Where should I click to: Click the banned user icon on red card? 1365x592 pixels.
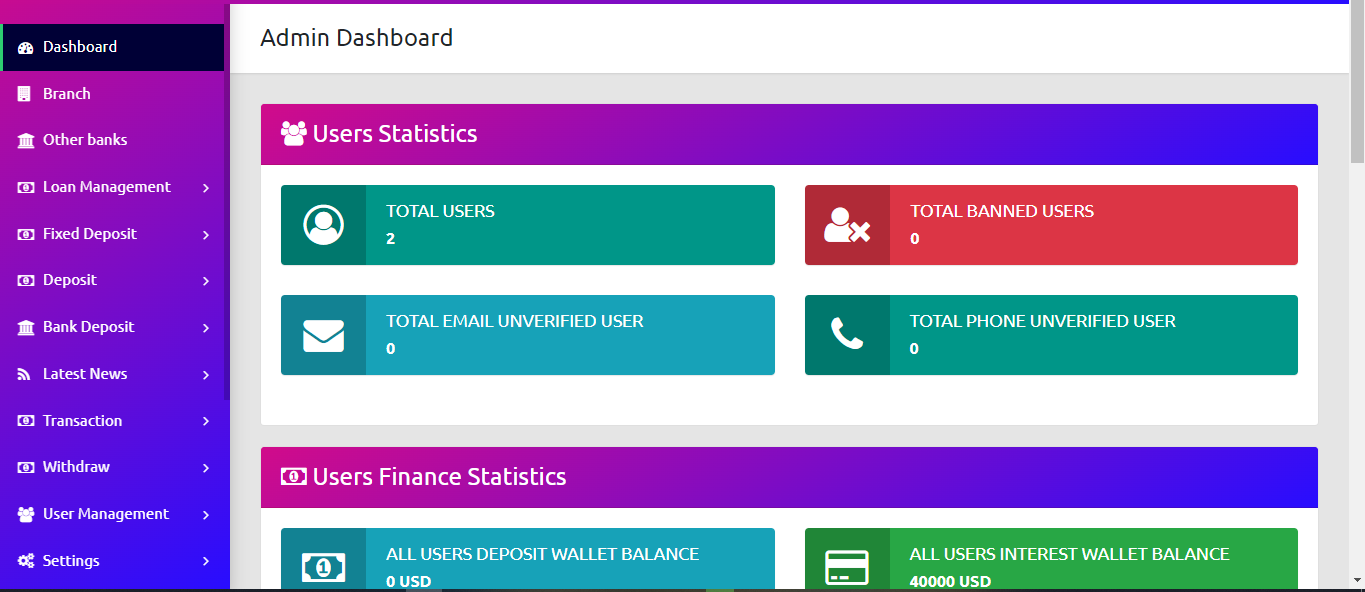pyautogui.click(x=846, y=224)
